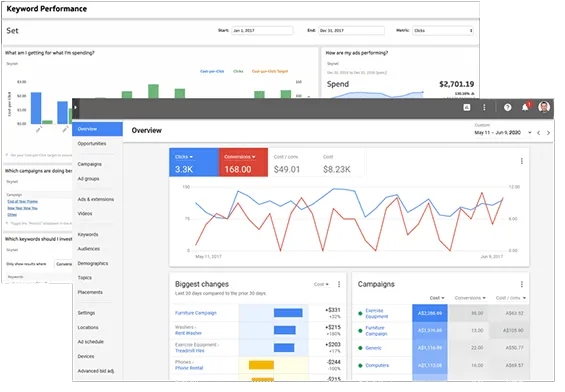Open the Computers campaign link
The image size is (565, 392).
tap(377, 365)
